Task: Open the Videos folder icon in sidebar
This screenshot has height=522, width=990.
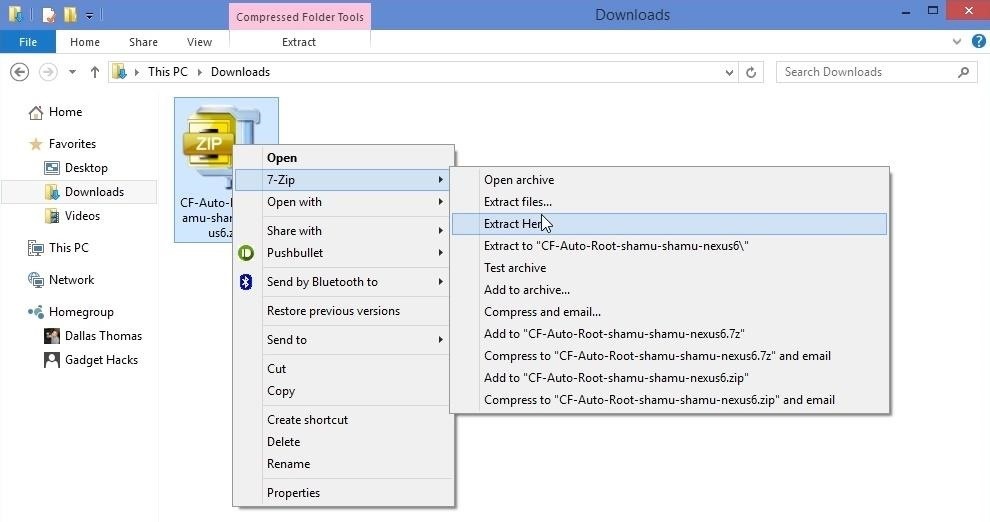Action: [52, 216]
